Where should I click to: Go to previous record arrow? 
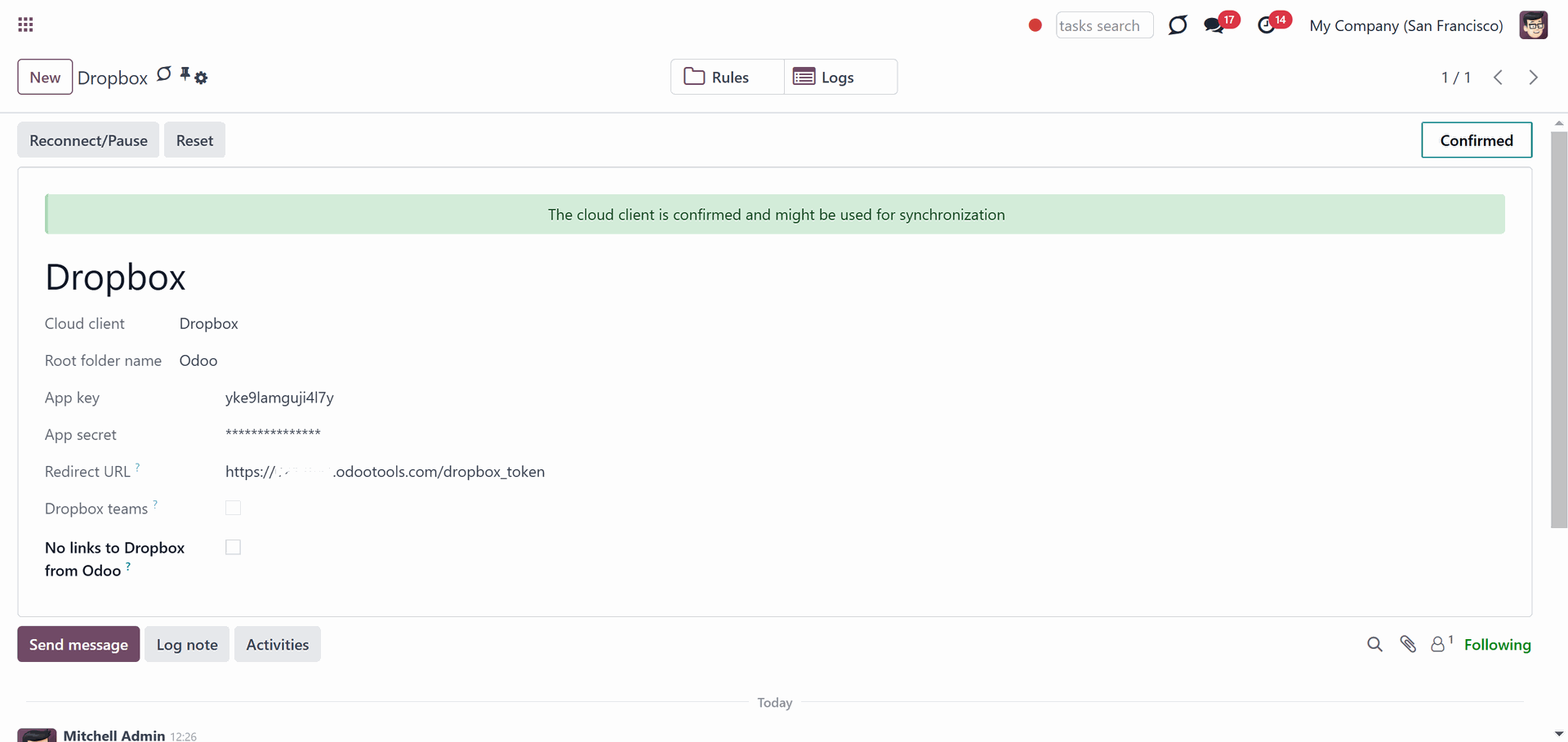click(1498, 78)
